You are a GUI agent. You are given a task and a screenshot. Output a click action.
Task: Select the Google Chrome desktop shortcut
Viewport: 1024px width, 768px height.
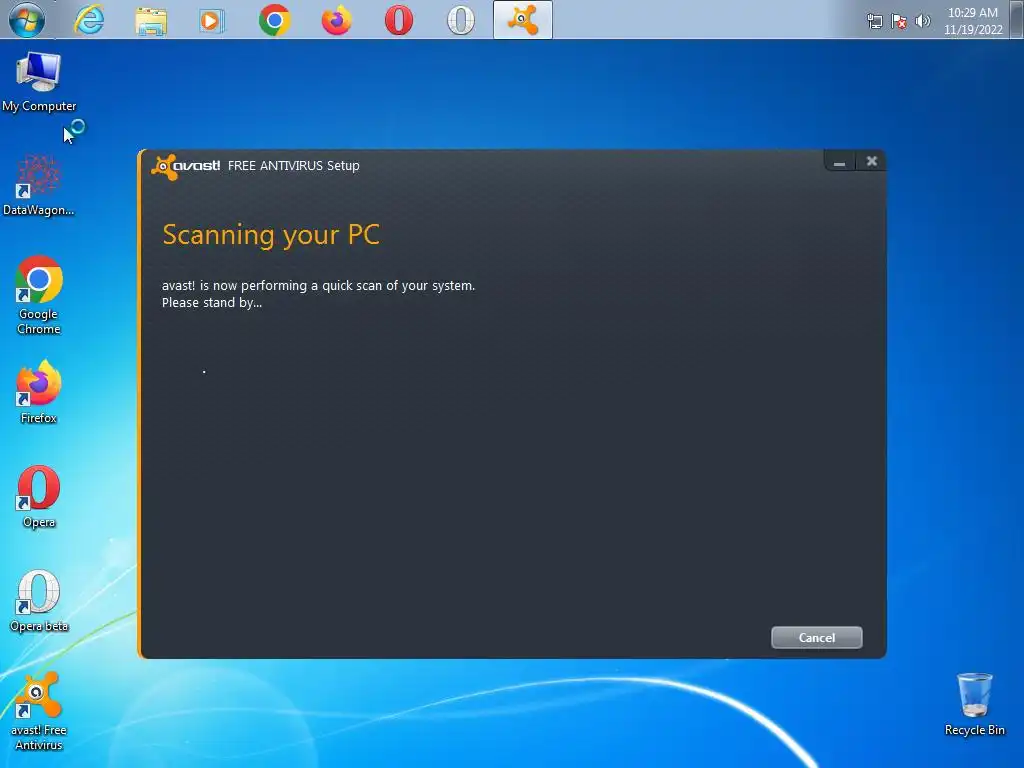[39, 295]
